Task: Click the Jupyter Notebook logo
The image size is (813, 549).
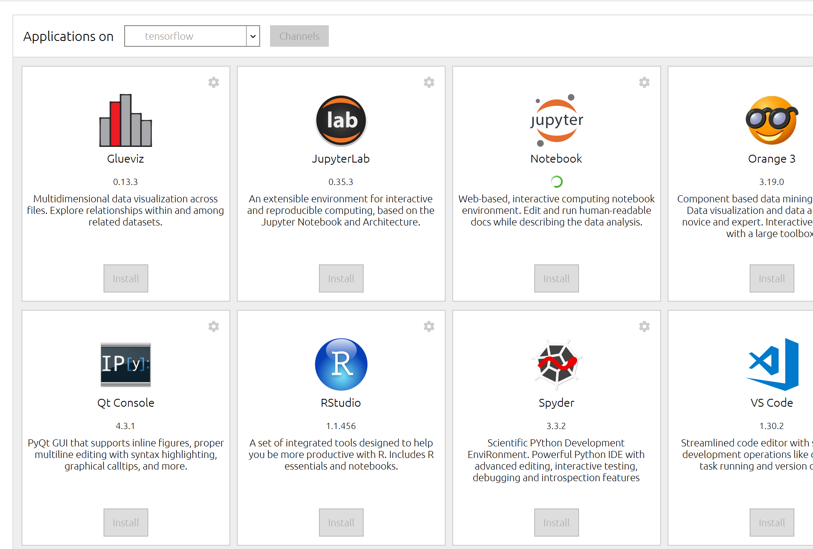Action: click(556, 121)
